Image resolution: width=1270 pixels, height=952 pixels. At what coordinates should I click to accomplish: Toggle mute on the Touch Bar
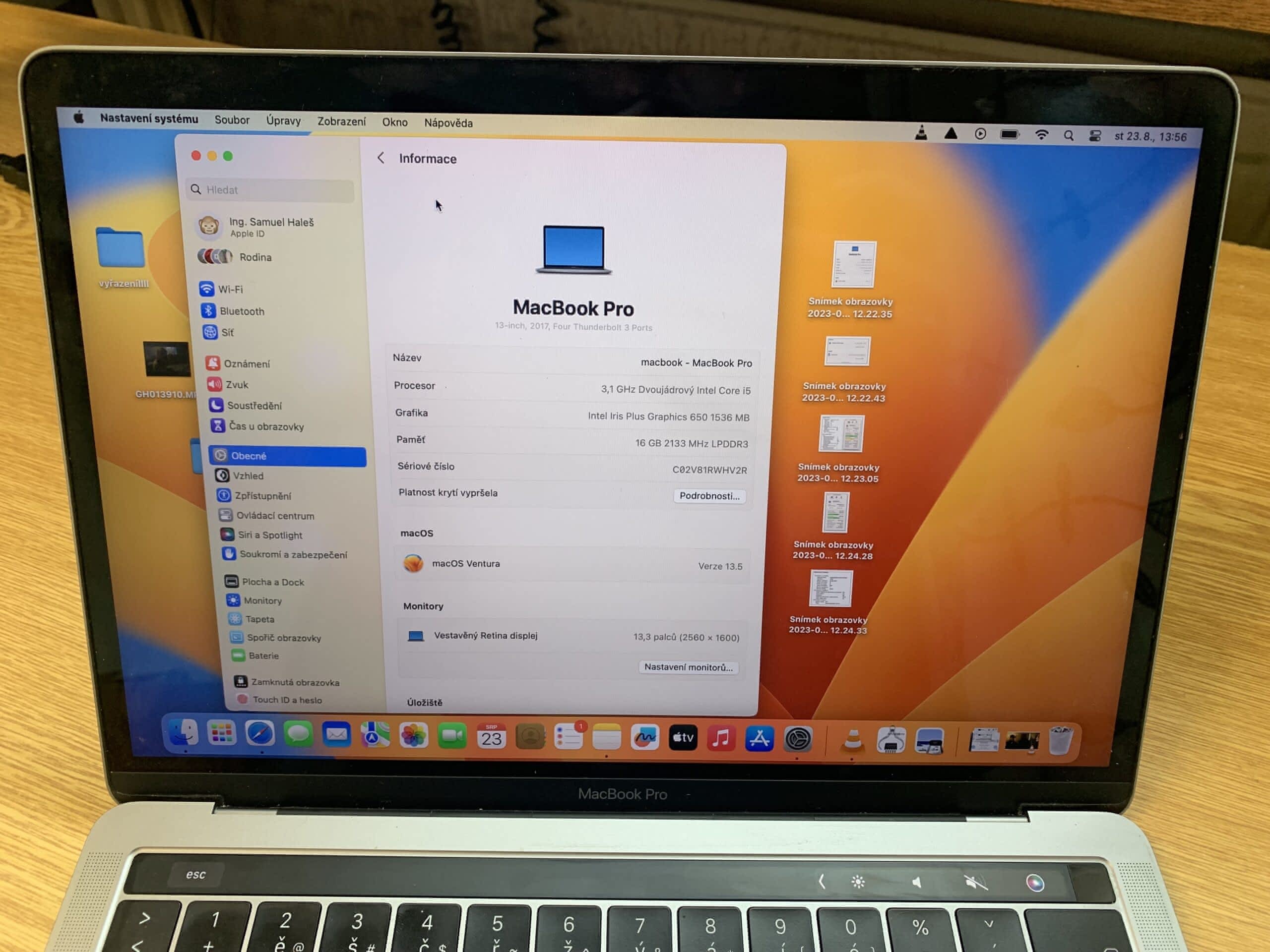tap(975, 882)
